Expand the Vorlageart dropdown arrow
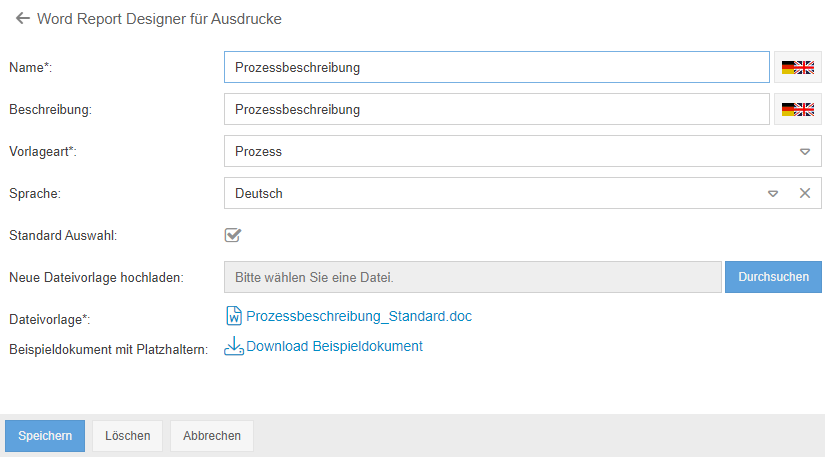This screenshot has height=457, width=825. [804, 152]
